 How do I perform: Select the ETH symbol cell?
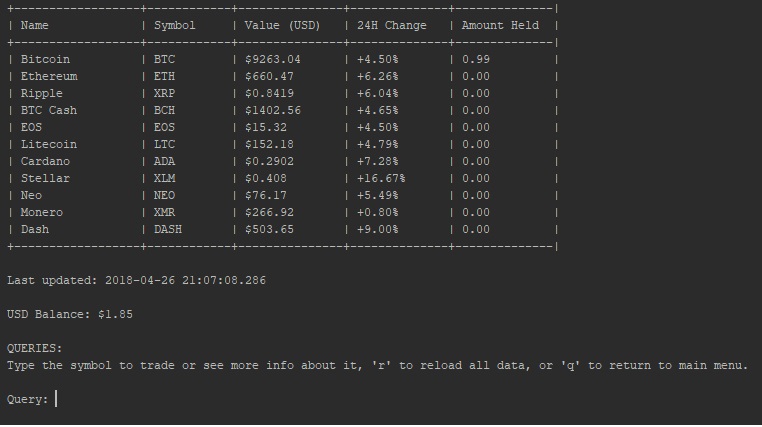[164, 76]
